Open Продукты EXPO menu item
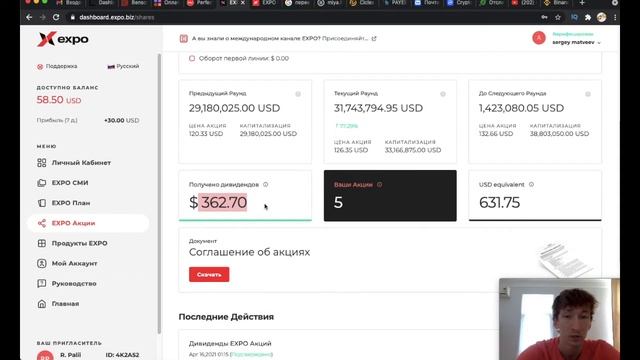 (88, 243)
